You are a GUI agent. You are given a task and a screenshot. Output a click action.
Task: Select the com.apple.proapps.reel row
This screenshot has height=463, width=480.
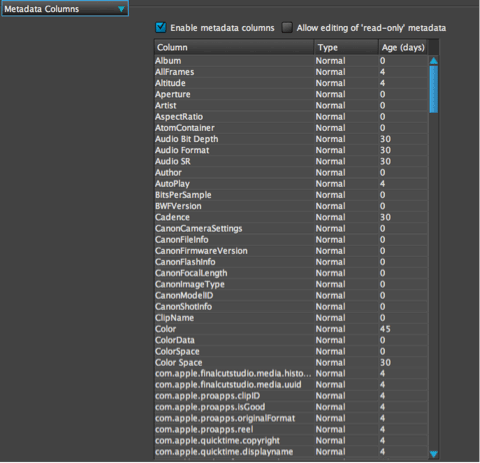291,429
